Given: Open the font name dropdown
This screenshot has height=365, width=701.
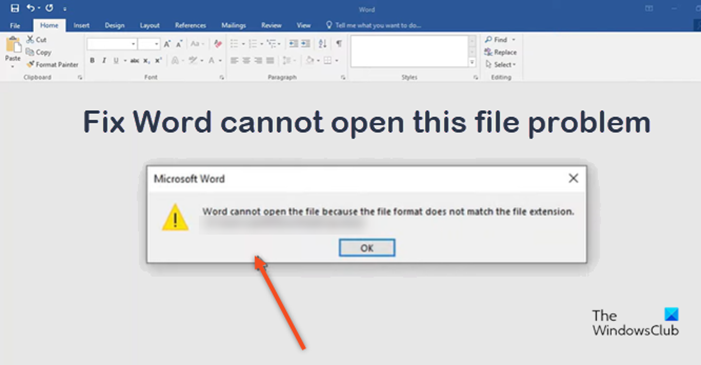Looking at the screenshot, I should [133, 44].
